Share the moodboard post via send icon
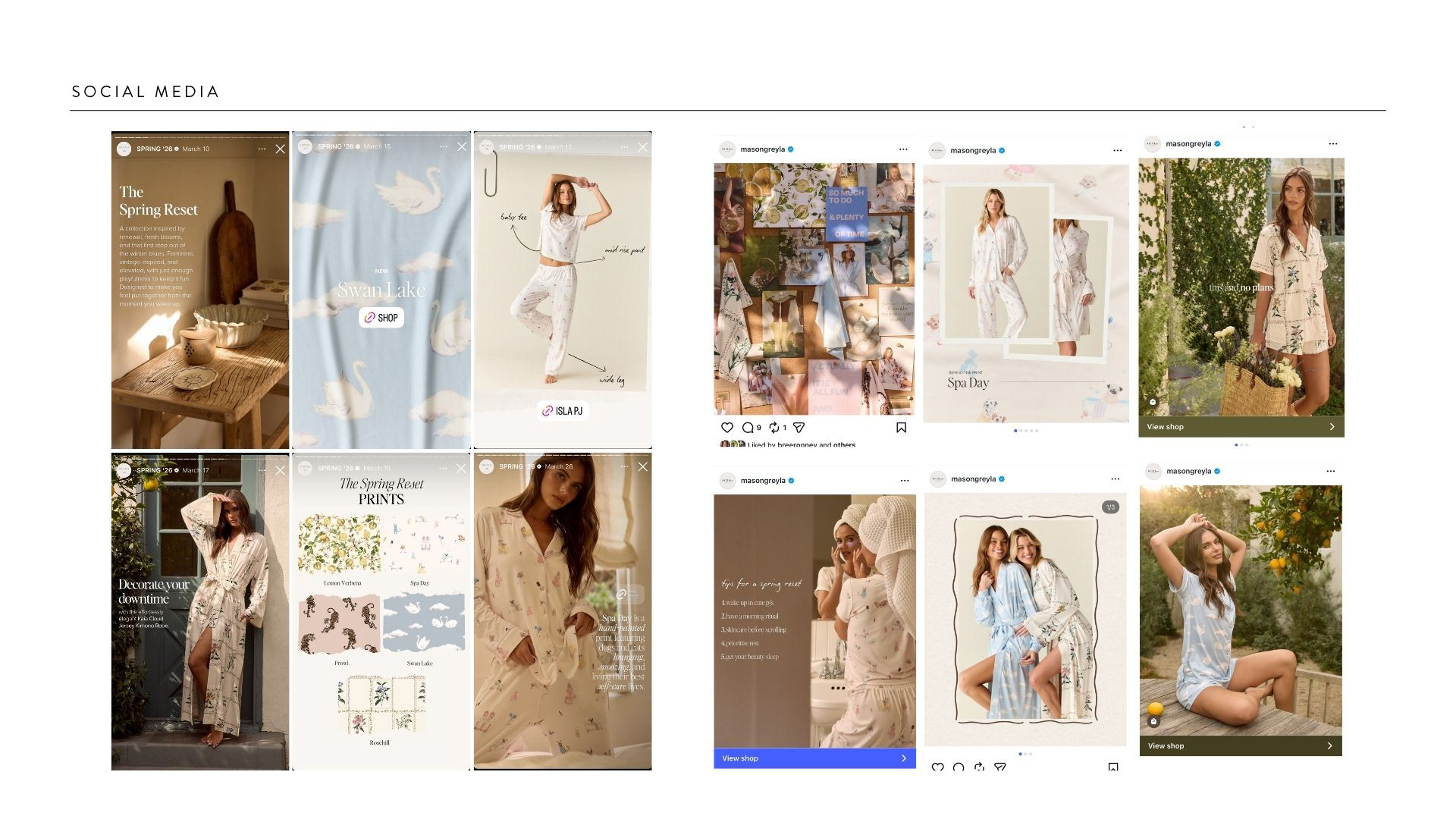 pos(799,428)
